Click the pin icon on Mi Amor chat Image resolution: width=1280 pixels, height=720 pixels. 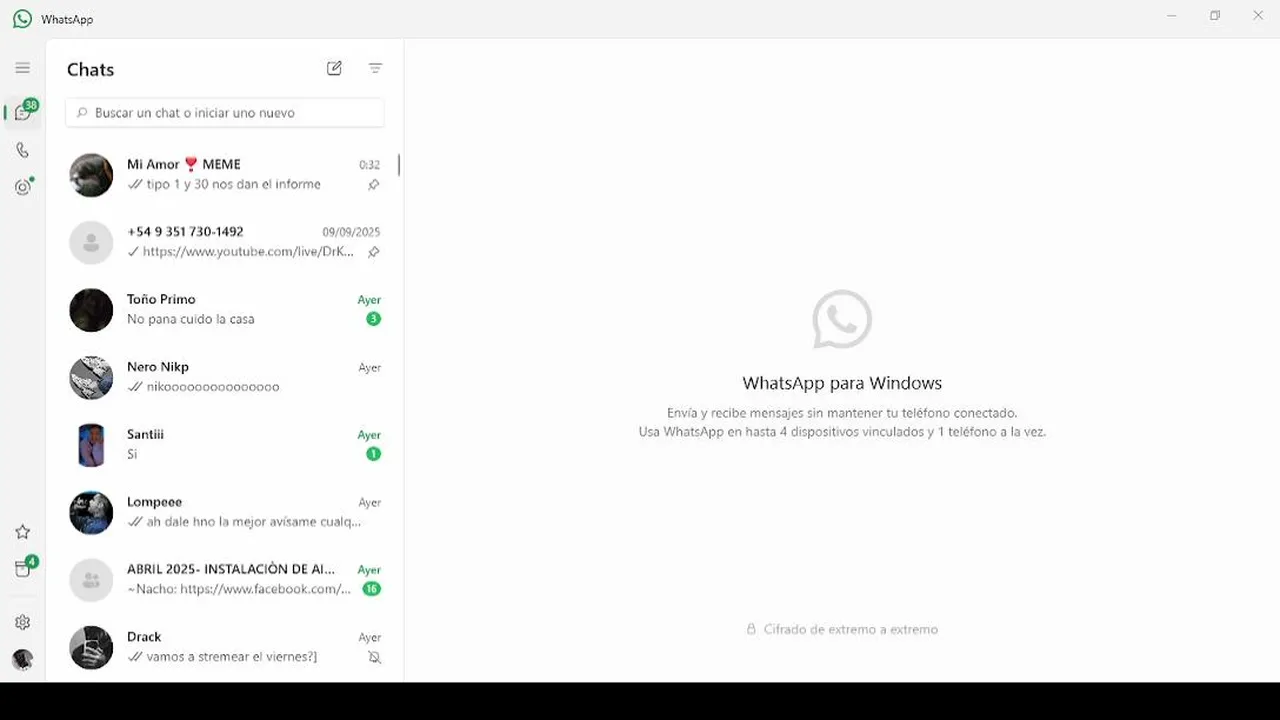(x=373, y=185)
